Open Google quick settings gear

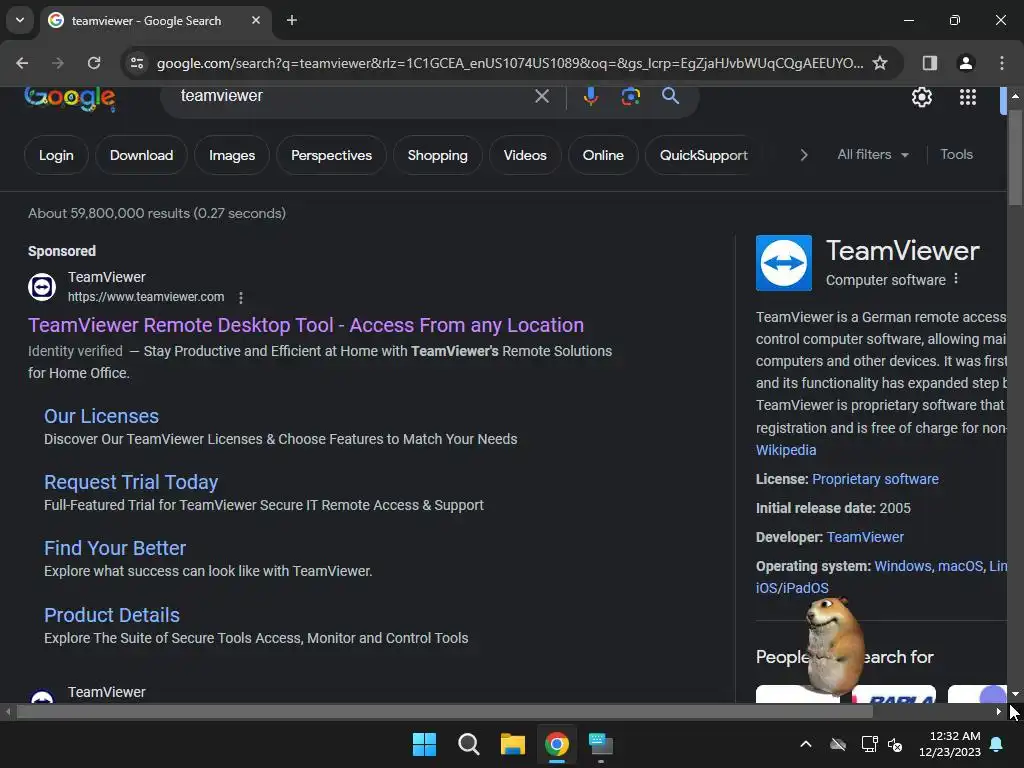[x=921, y=97]
